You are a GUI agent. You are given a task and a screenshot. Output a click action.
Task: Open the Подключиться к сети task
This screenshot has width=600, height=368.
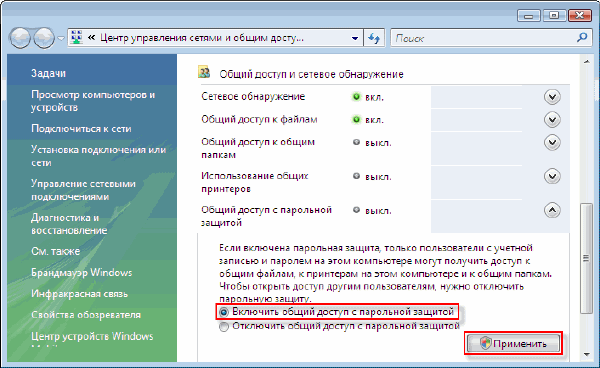click(81, 129)
